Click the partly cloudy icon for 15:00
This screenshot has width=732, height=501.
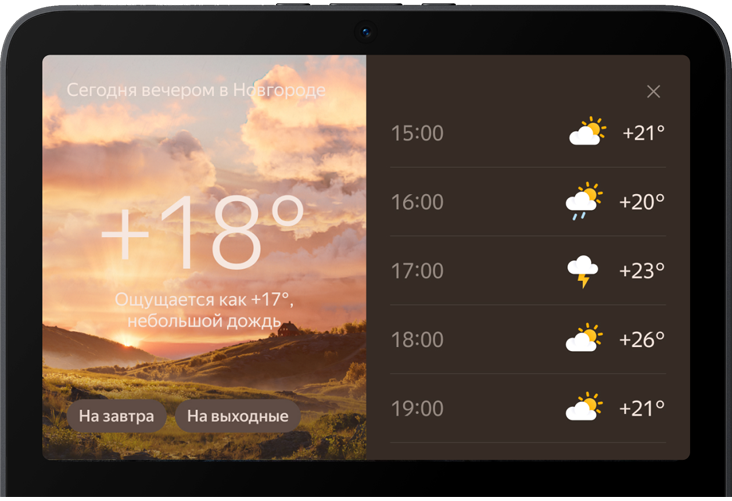pyautogui.click(x=587, y=132)
